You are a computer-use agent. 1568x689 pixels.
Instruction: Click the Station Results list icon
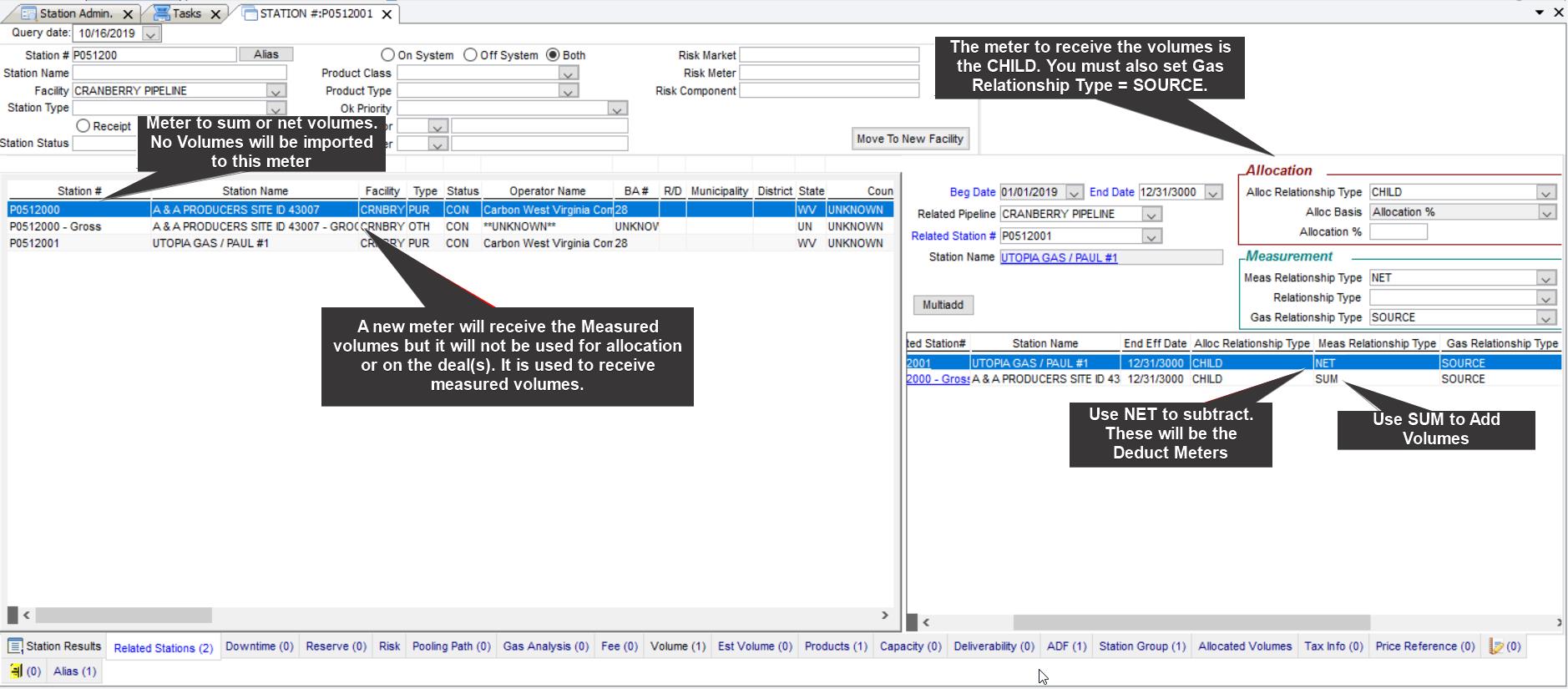(x=15, y=646)
